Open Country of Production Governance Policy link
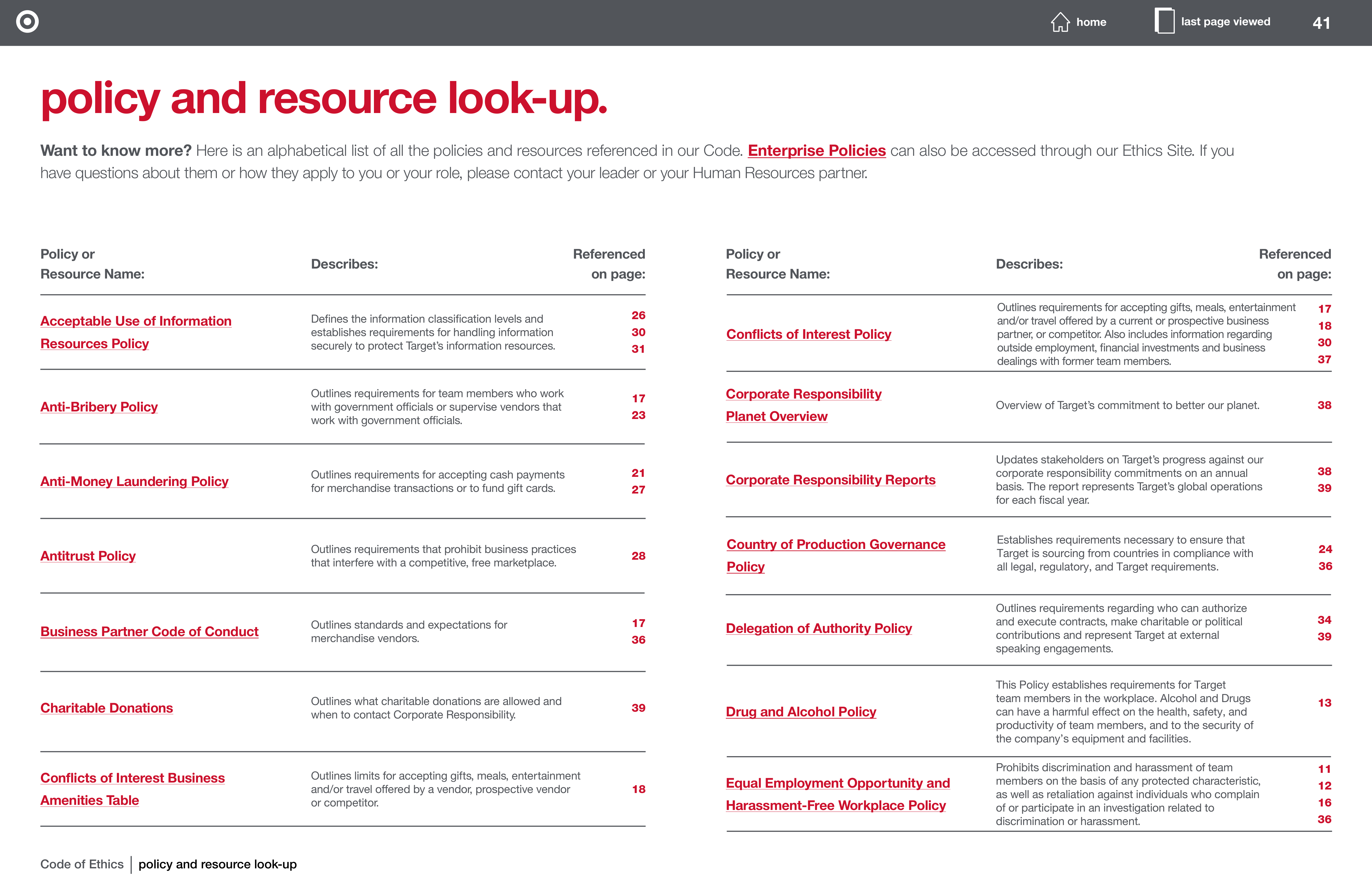 pyautogui.click(x=836, y=555)
